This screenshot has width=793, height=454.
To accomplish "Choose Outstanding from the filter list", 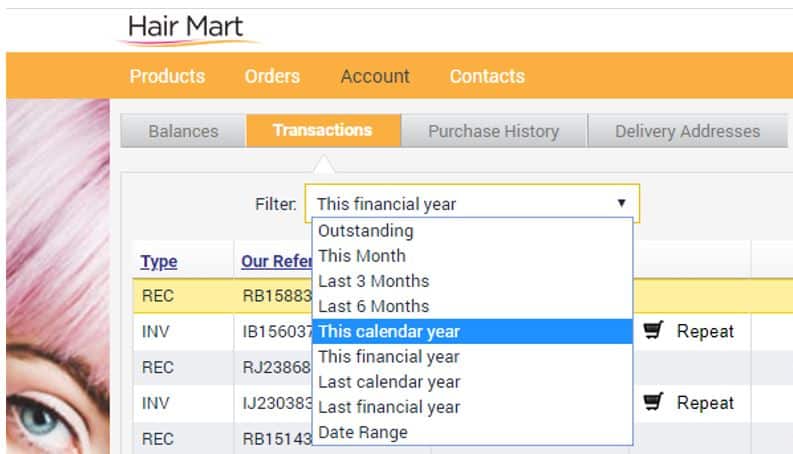I will point(365,230).
